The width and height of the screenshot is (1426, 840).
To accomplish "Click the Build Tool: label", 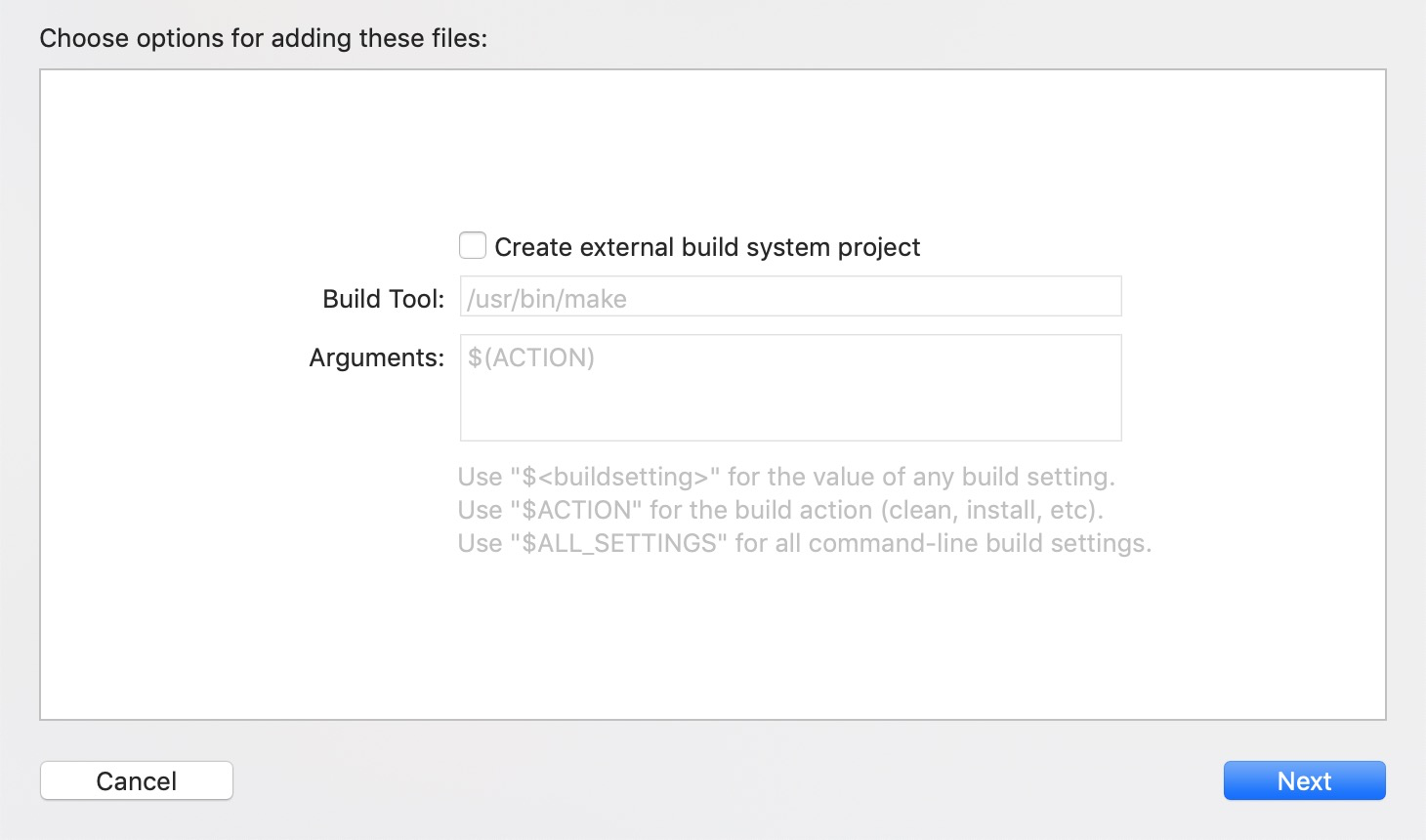I will (382, 299).
